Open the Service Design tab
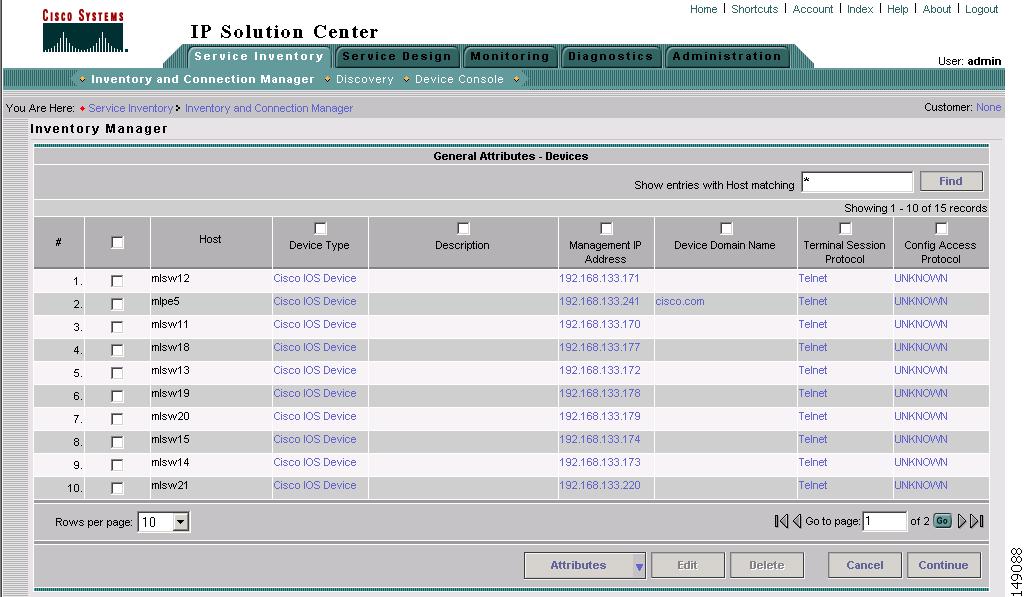The image size is (1024, 597). [396, 56]
